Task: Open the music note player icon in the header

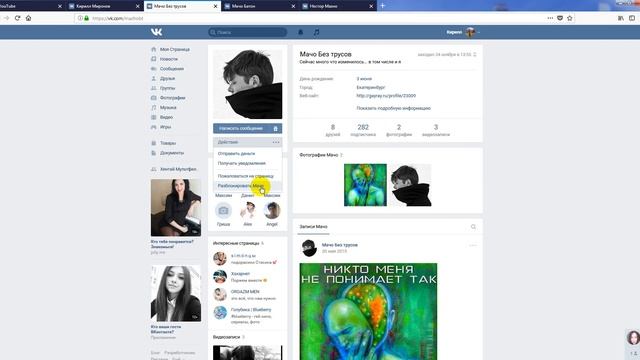Action: click(316, 32)
